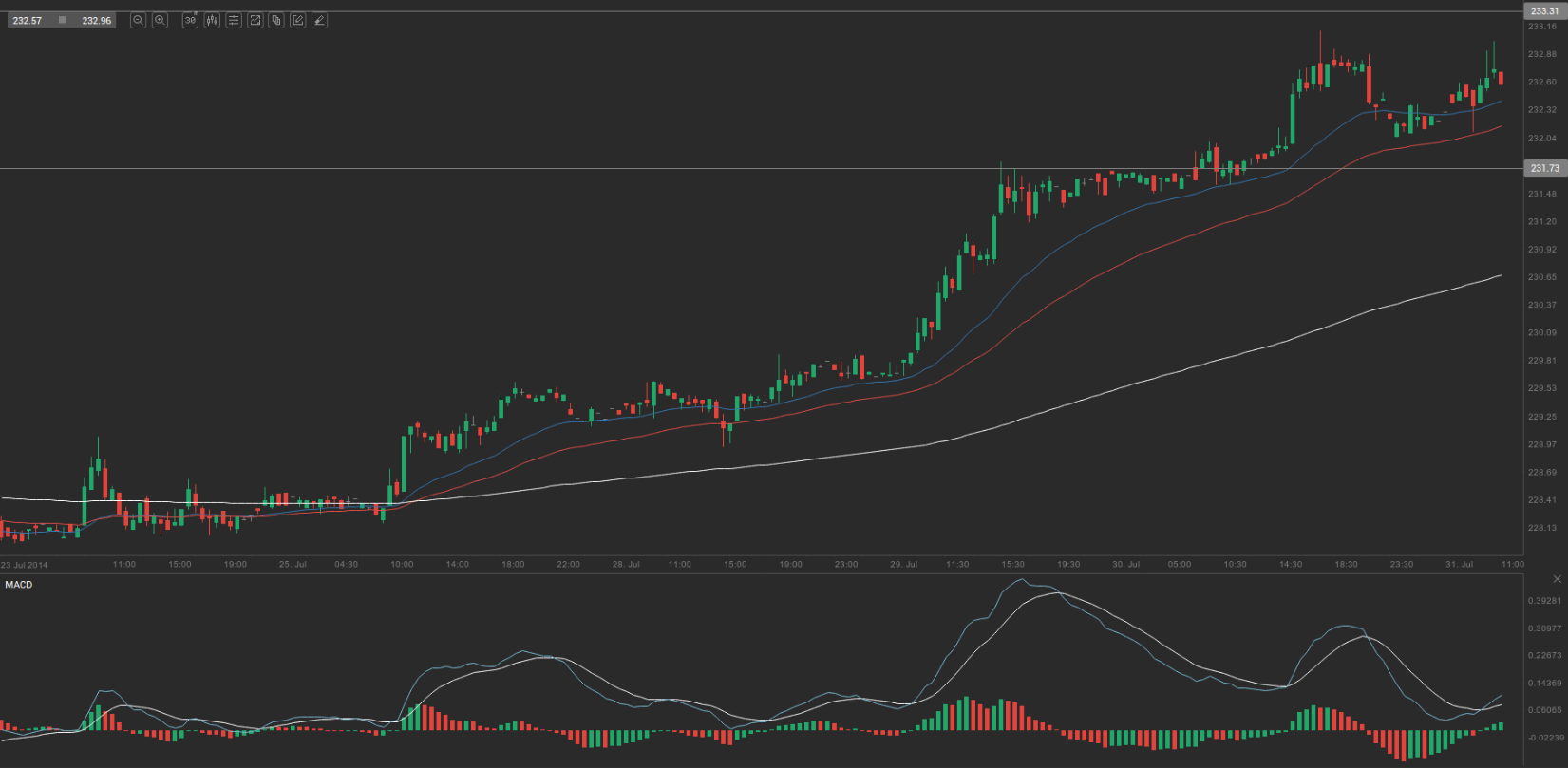Click the 232.57 sell price
The height and width of the screenshot is (768, 1568).
point(28,20)
